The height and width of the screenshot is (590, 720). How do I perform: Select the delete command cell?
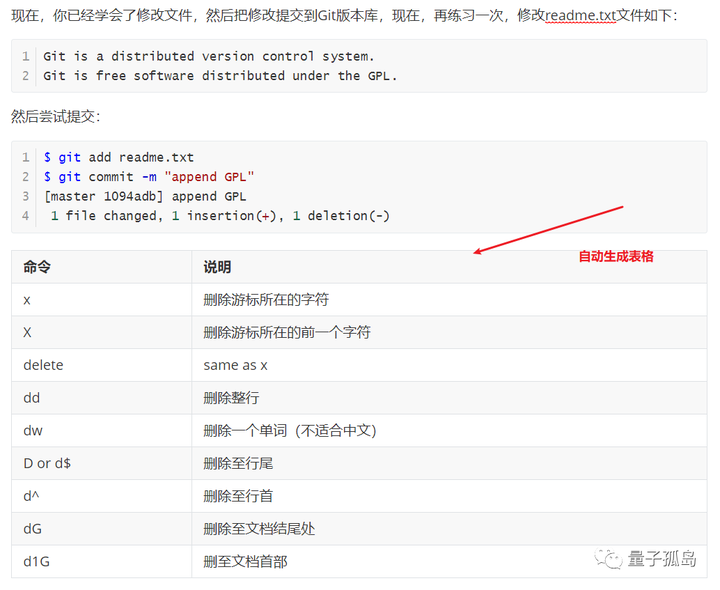click(43, 365)
